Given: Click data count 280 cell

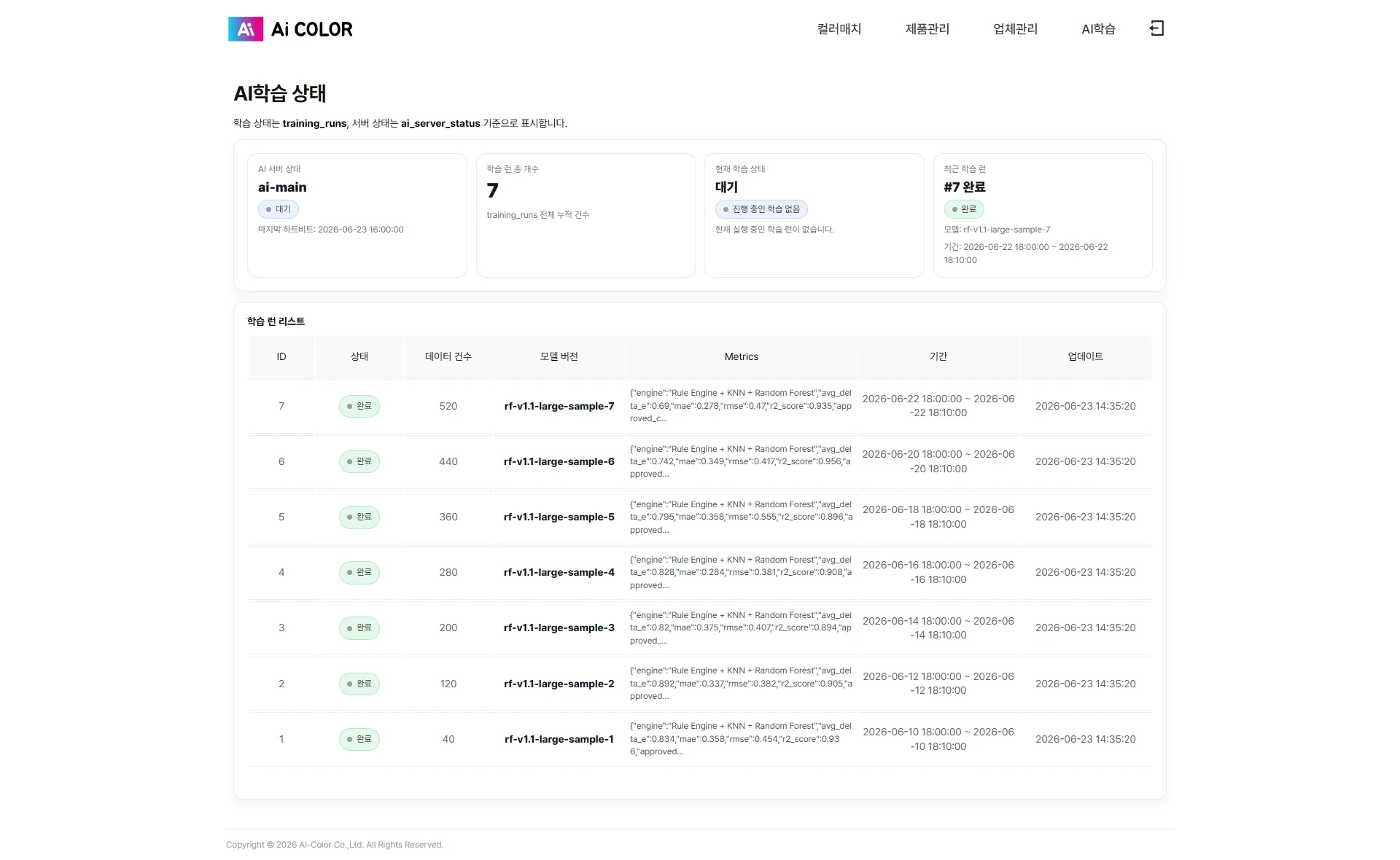Looking at the screenshot, I should [448, 572].
